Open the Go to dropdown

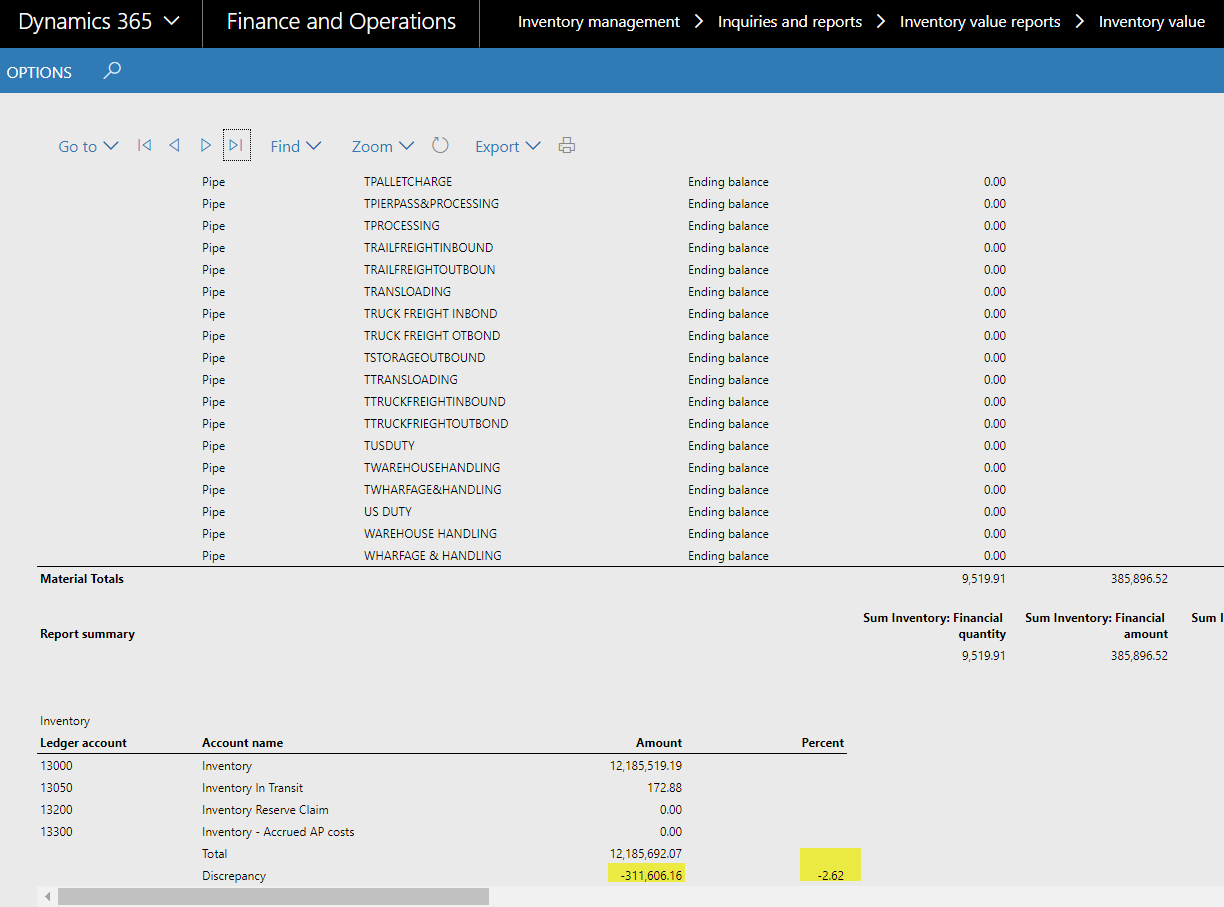(x=88, y=147)
